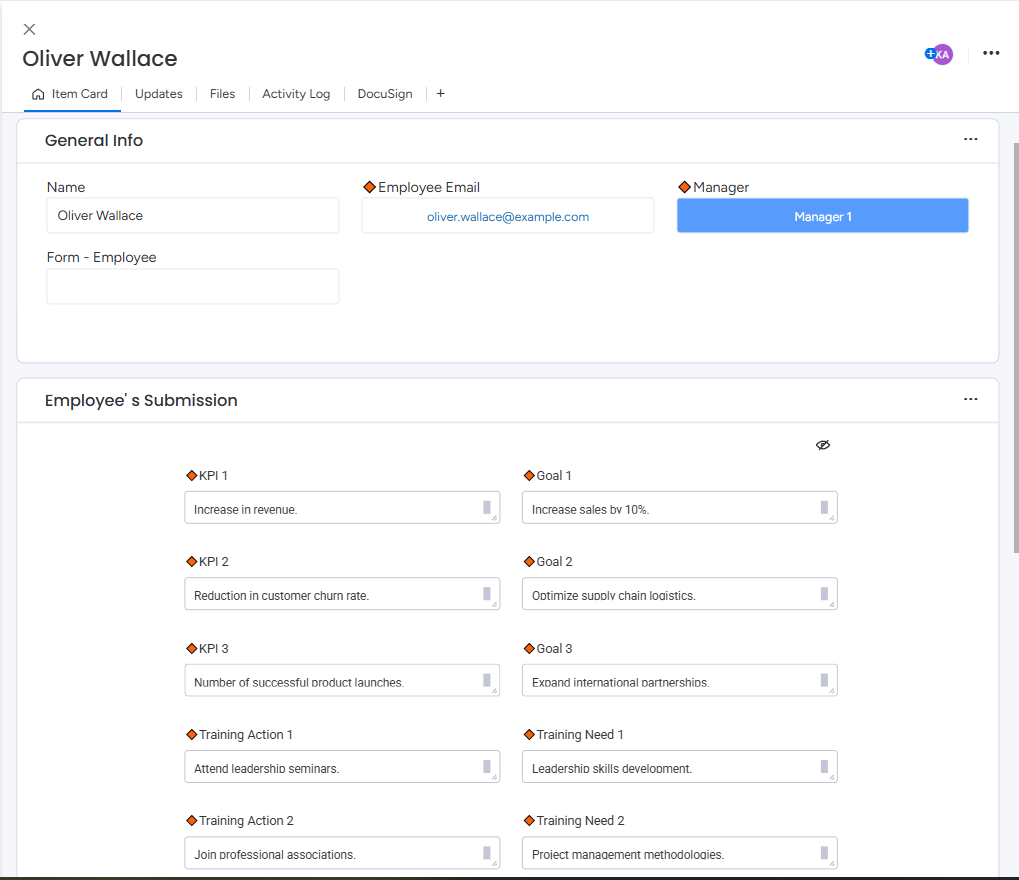Click Training Action 1 field's grey handle icon

coord(487,766)
